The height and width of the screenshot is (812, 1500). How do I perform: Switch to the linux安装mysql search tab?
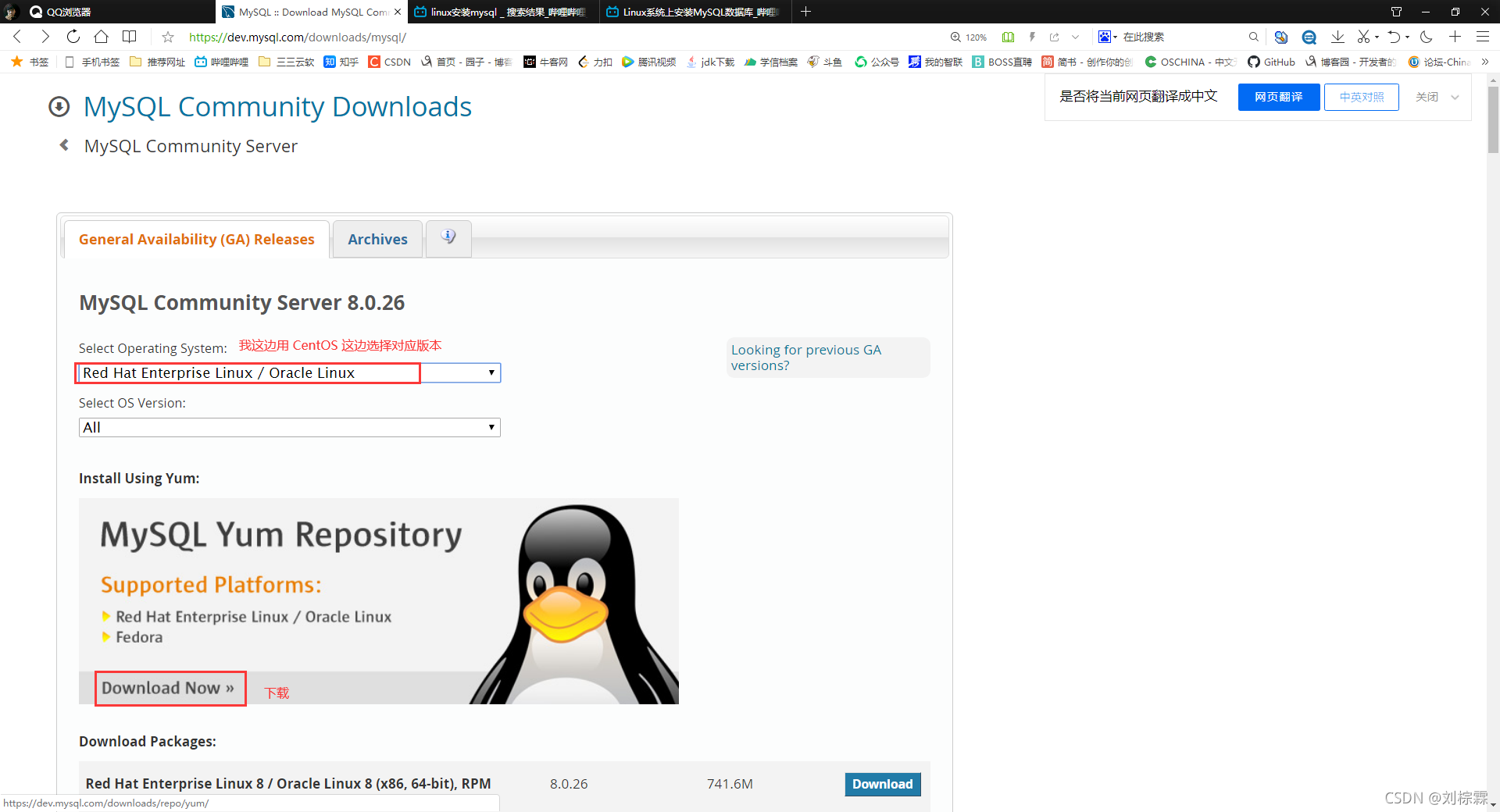pyautogui.click(x=503, y=12)
